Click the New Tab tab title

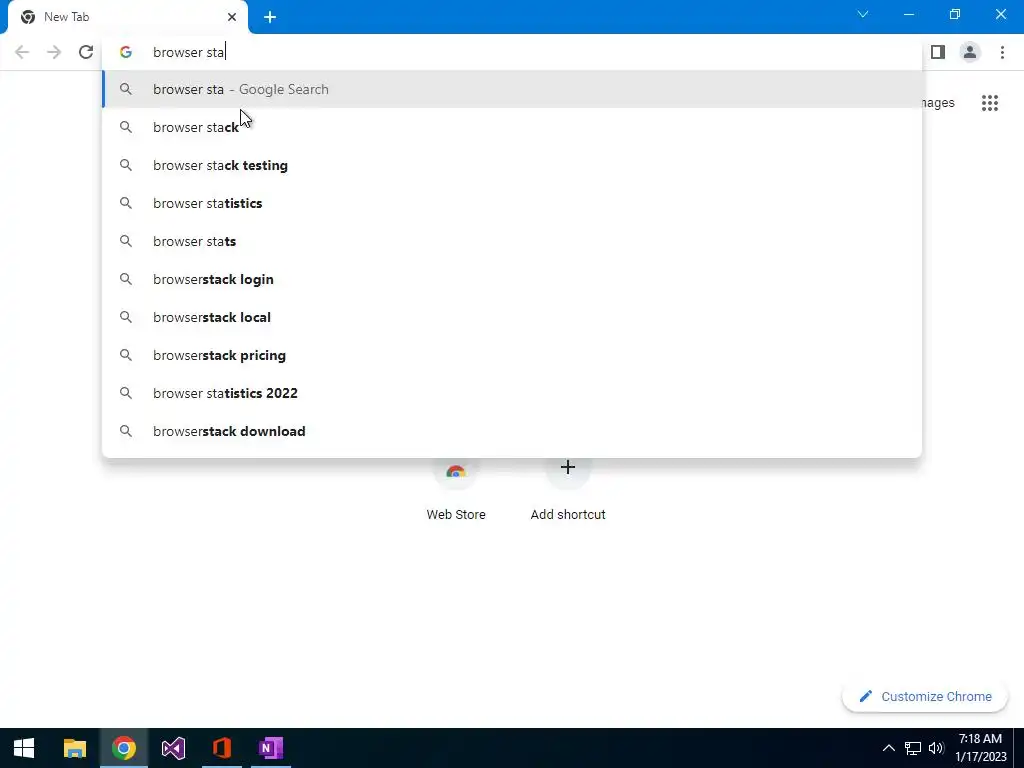[67, 17]
